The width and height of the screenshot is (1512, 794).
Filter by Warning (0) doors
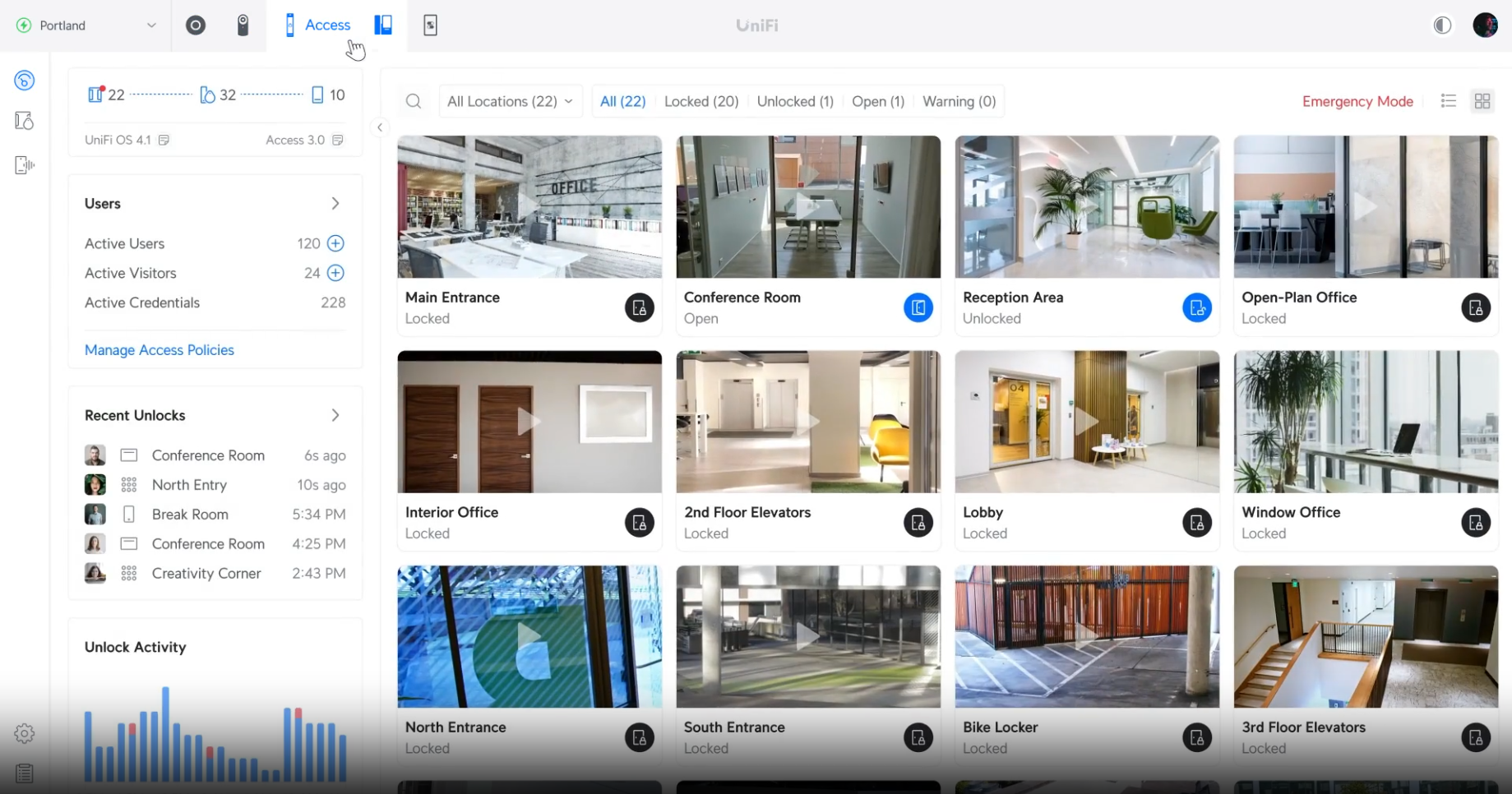(959, 101)
